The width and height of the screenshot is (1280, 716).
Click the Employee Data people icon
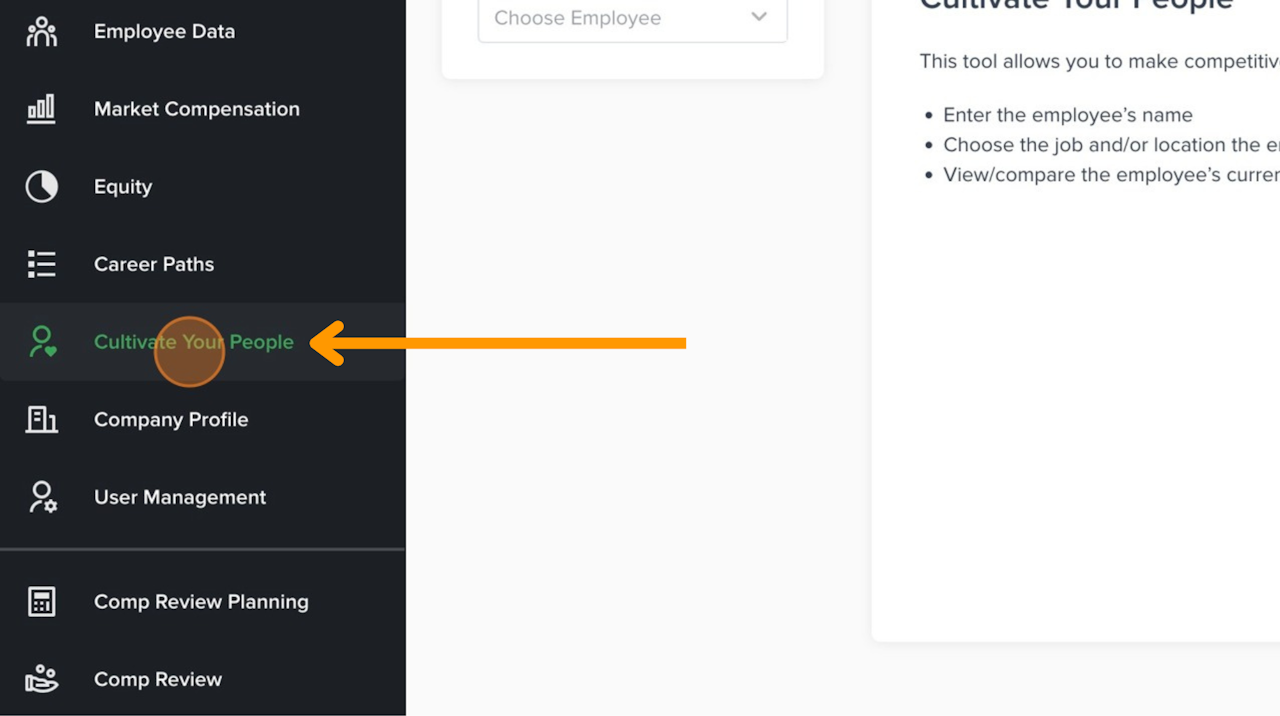point(41,32)
